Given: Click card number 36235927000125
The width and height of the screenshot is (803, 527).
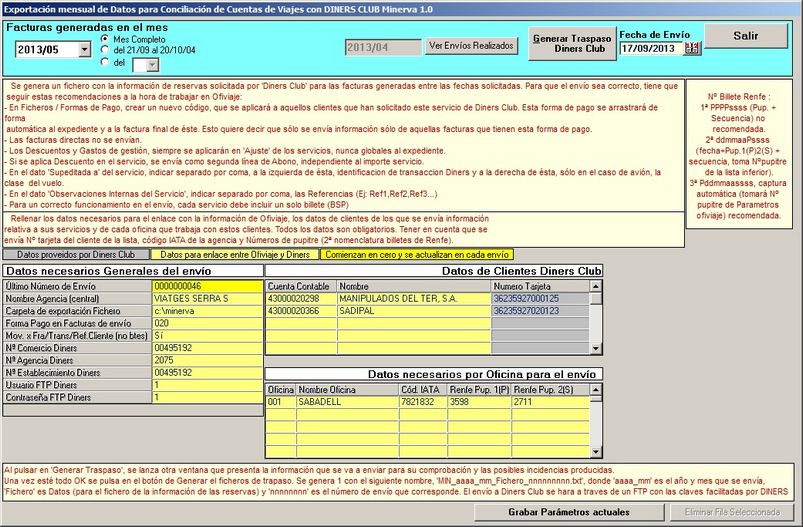Looking at the screenshot, I should [540, 299].
